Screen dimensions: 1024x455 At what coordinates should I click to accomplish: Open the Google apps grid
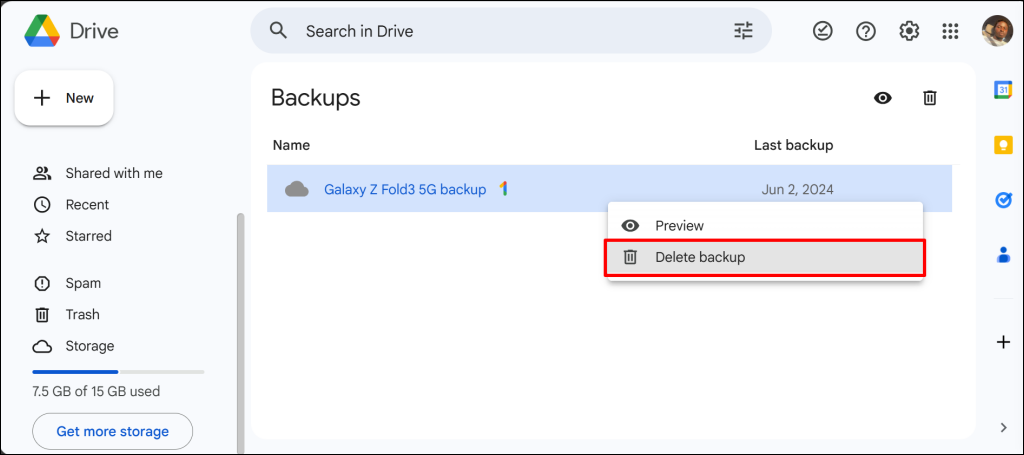pyautogui.click(x=950, y=31)
